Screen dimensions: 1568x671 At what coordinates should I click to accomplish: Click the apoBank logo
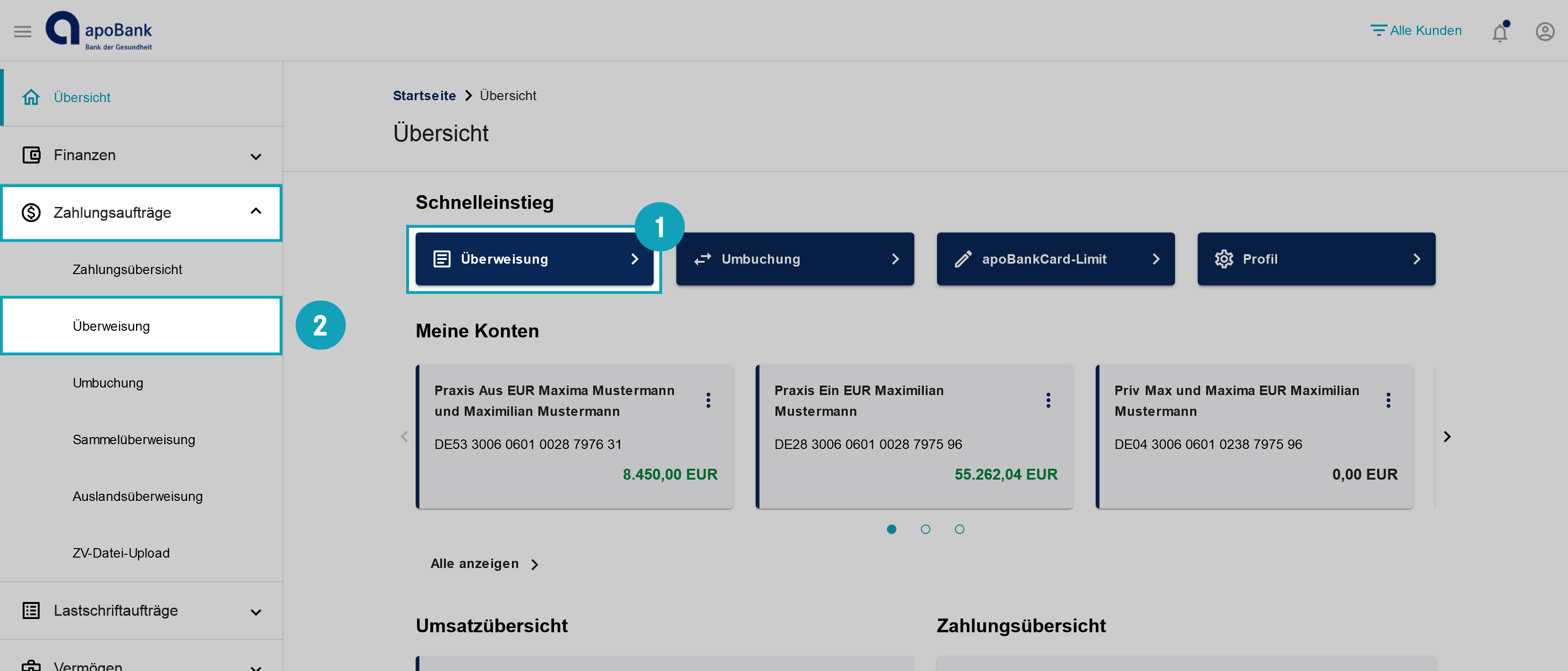coord(99,30)
